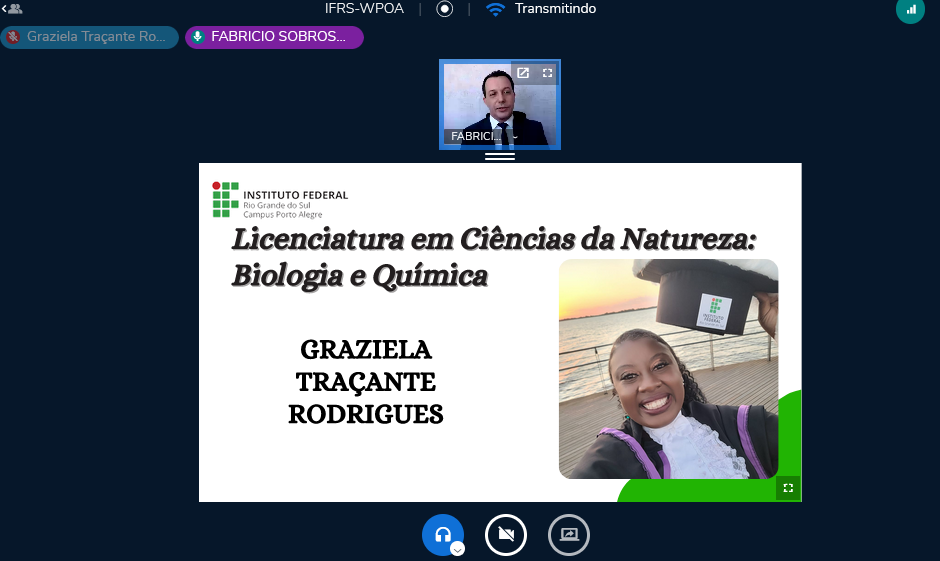Turn on webcam sharing
Image resolution: width=940 pixels, height=561 pixels.
click(506, 535)
